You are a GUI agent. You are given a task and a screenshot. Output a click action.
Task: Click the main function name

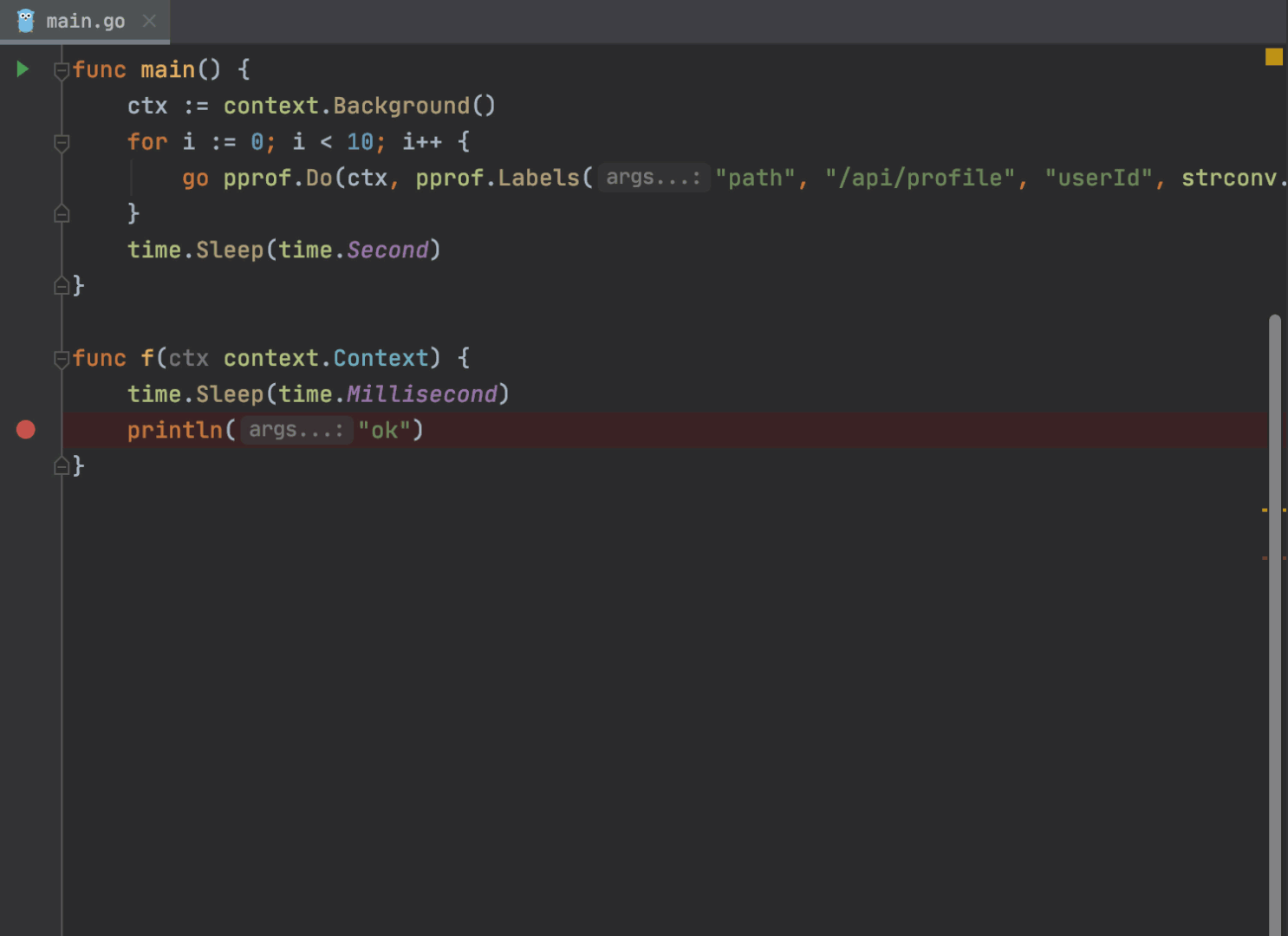pos(167,69)
